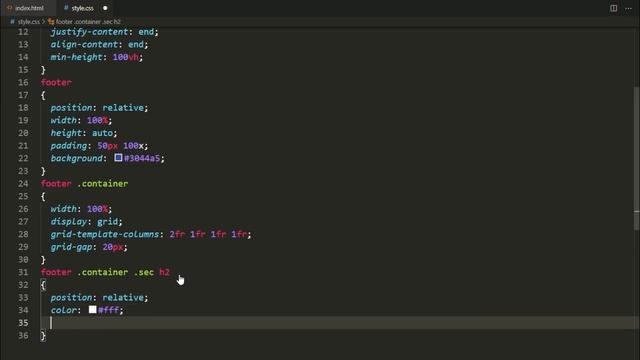Click the '#fff' hex value text
The width and height of the screenshot is (640, 360).
pyautogui.click(x=108, y=310)
